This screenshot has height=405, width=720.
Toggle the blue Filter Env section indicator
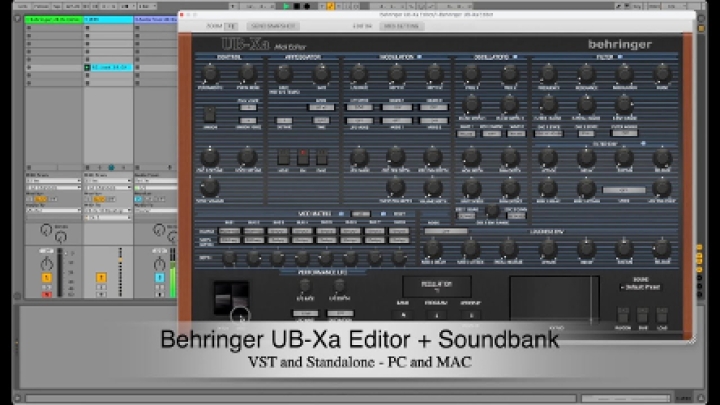point(643,144)
